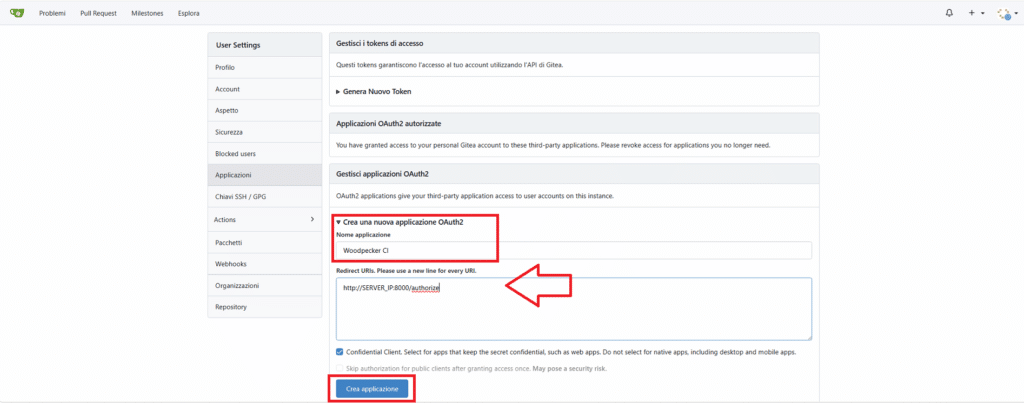Select Profilo in User Settings sidebar
1024x403 pixels.
click(264, 67)
